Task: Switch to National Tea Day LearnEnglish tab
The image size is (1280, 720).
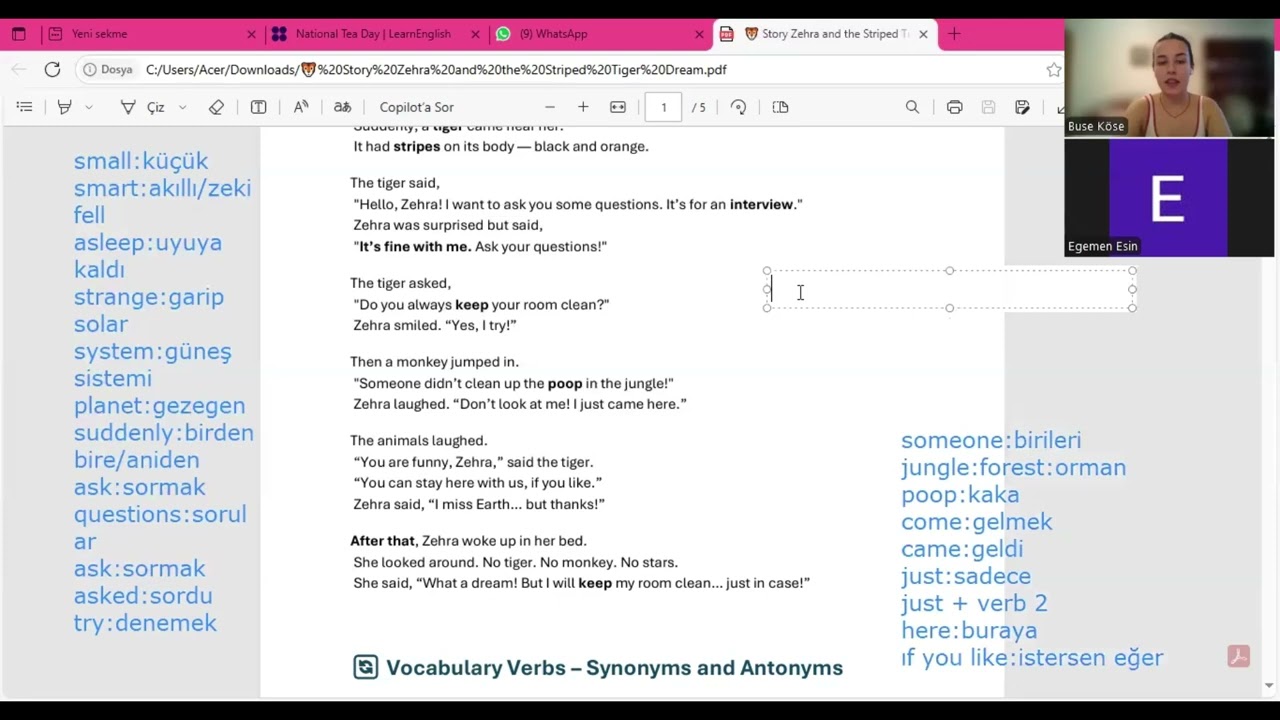Action: point(373,34)
